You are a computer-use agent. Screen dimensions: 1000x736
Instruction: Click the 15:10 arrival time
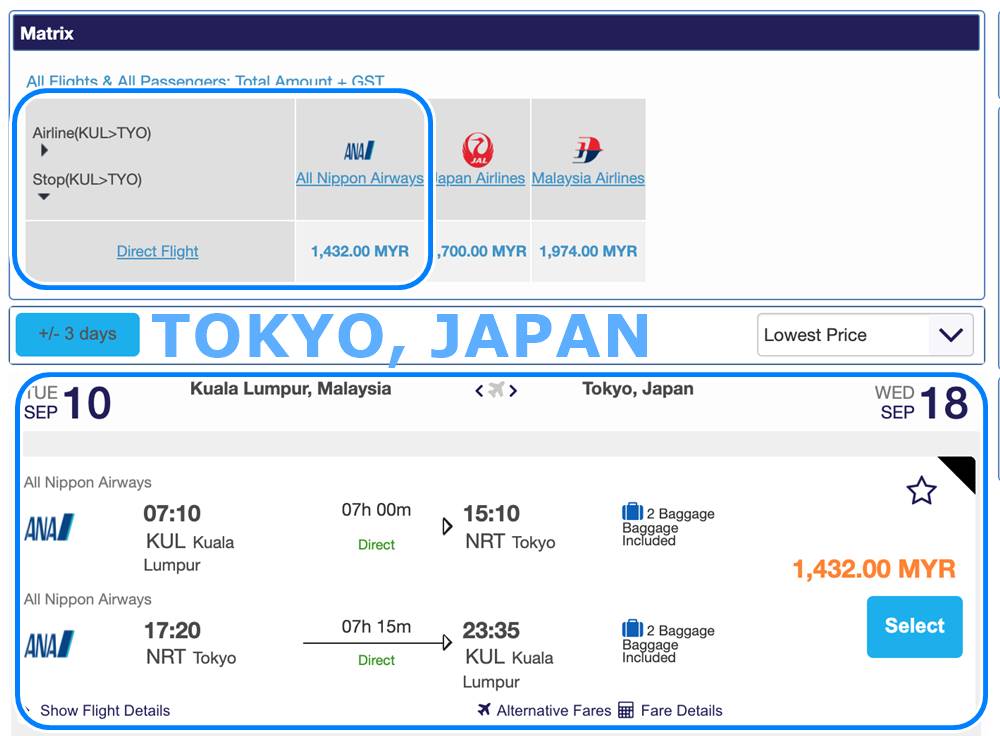(491, 513)
